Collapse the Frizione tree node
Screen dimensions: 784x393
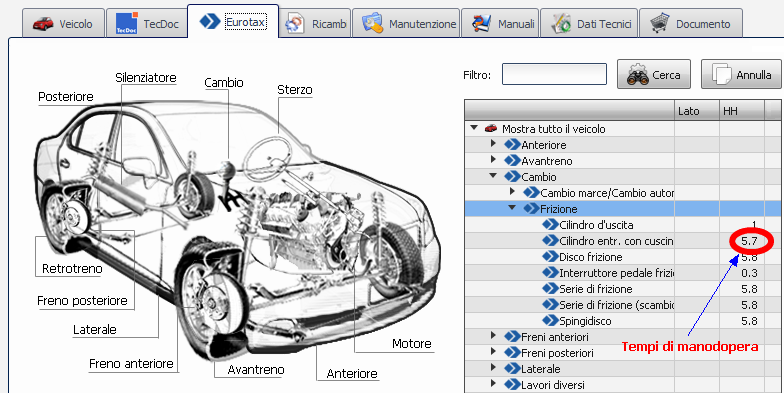click(512, 208)
